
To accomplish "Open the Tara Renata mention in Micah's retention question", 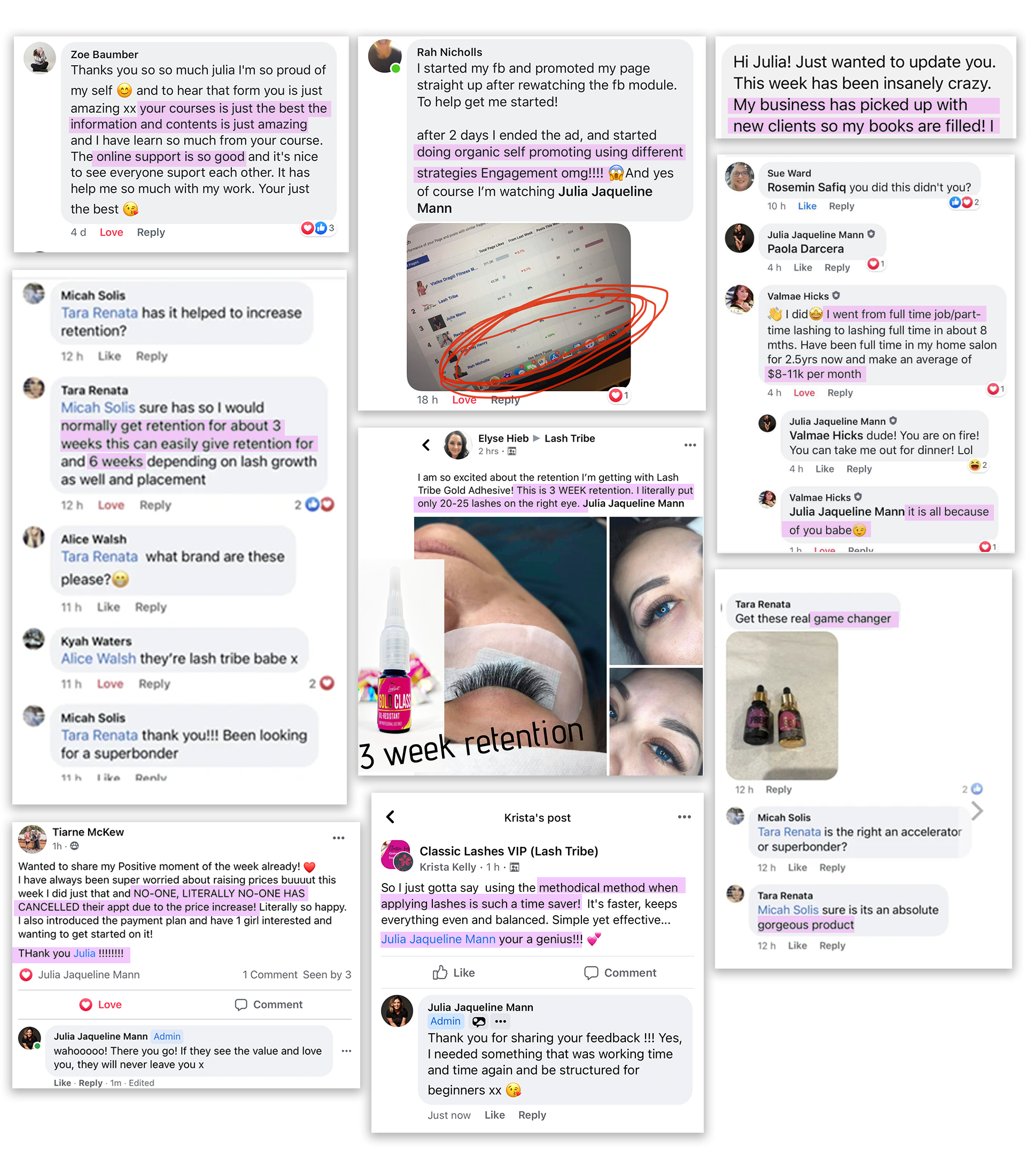I will pos(99,313).
